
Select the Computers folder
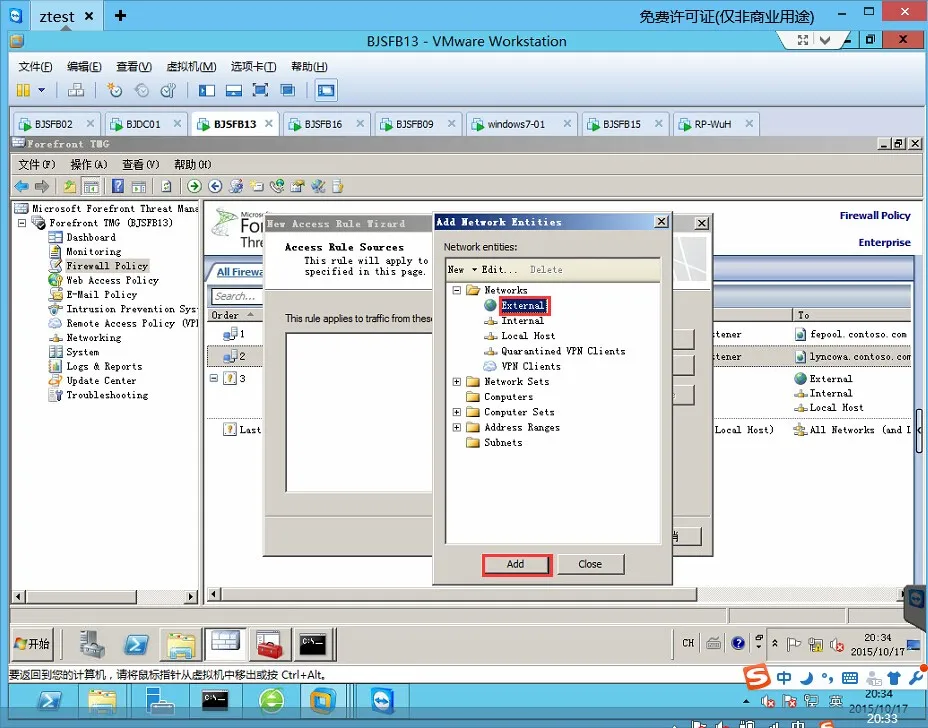508,397
